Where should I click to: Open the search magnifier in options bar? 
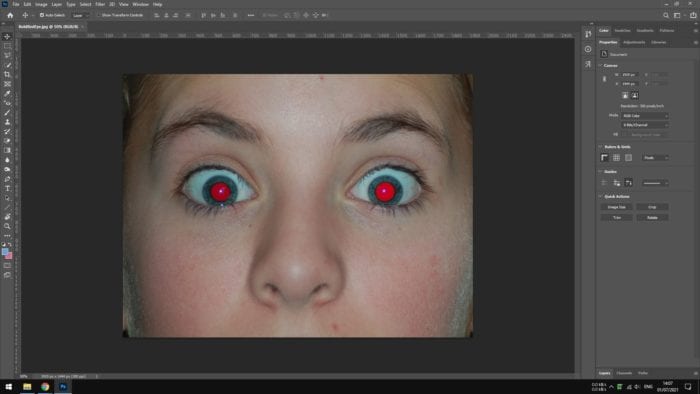[x=666, y=15]
